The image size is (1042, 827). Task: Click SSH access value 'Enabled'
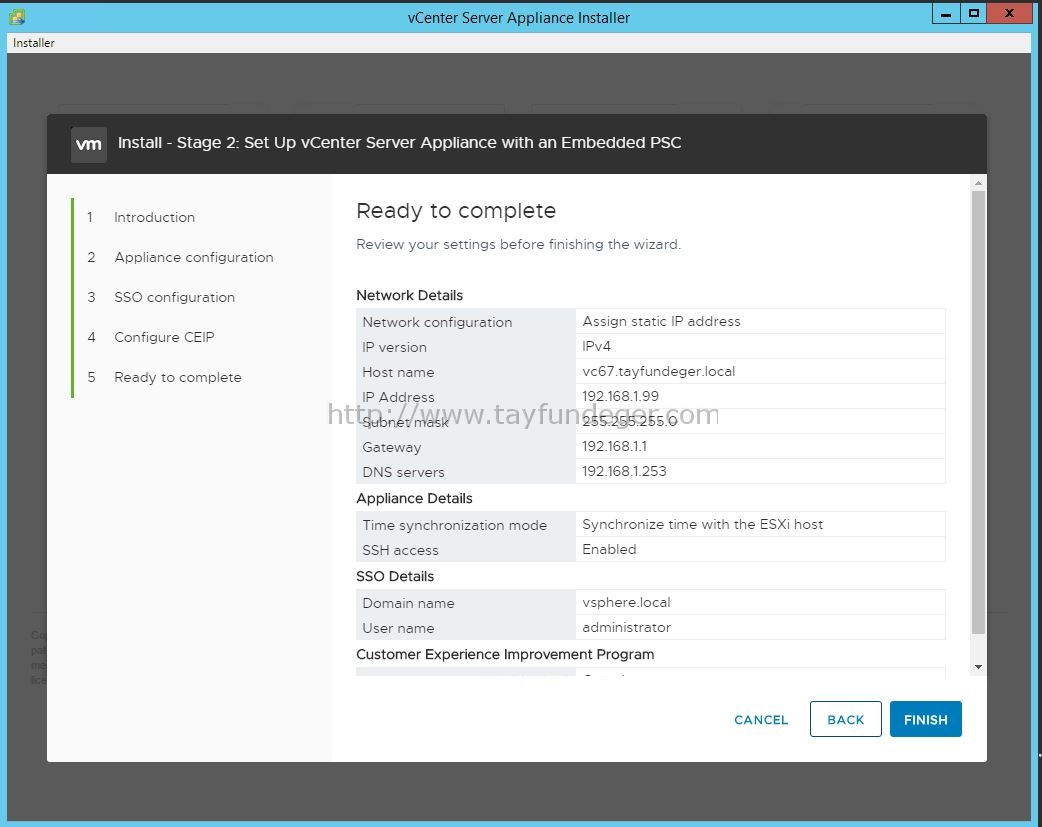609,549
